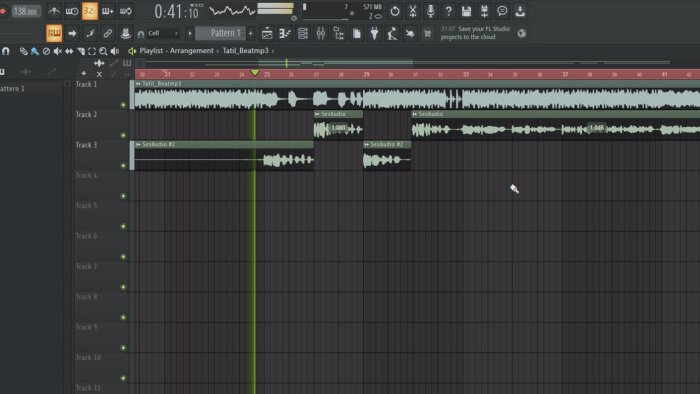Viewport: 700px width, 394px height.
Task: Open the Playlist view icon
Action: [267, 33]
